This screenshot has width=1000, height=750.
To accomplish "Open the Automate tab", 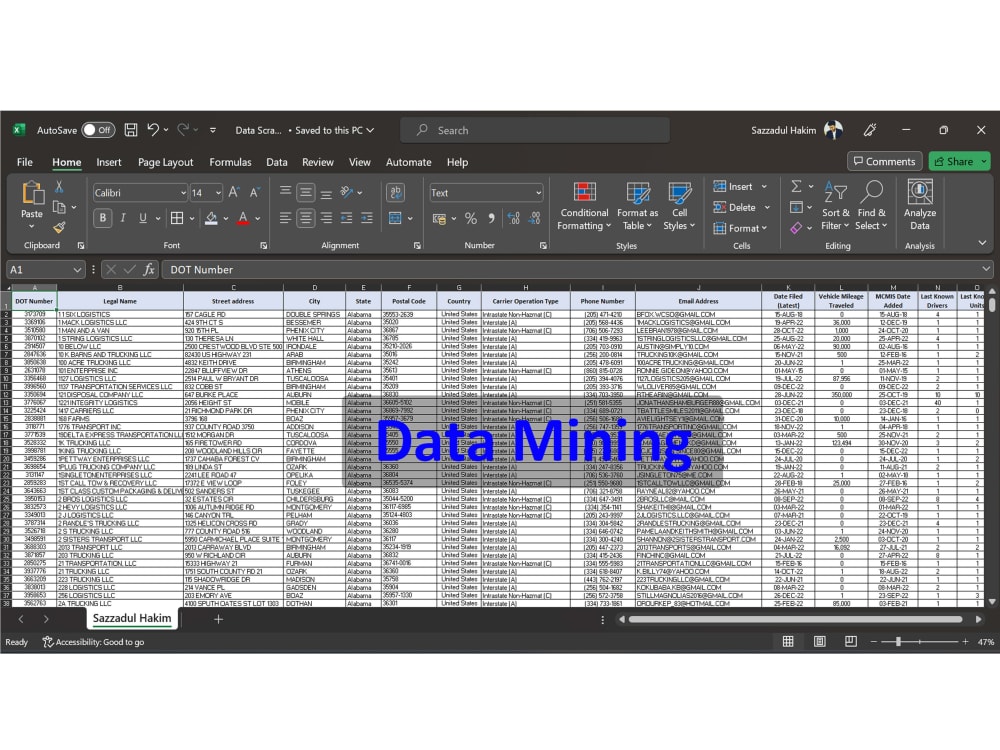I will (408, 162).
